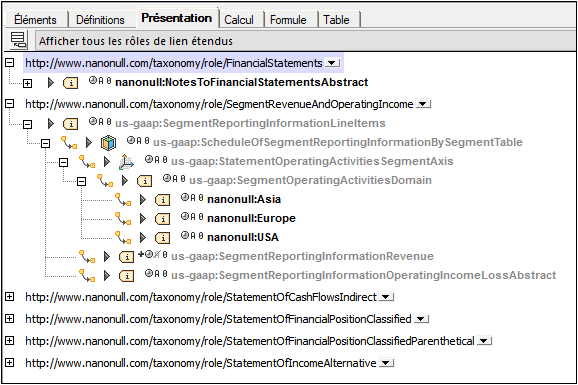The width and height of the screenshot is (578, 385).
Task: Open the FinancialStatements role dropdown arrow
Action: tap(332, 63)
